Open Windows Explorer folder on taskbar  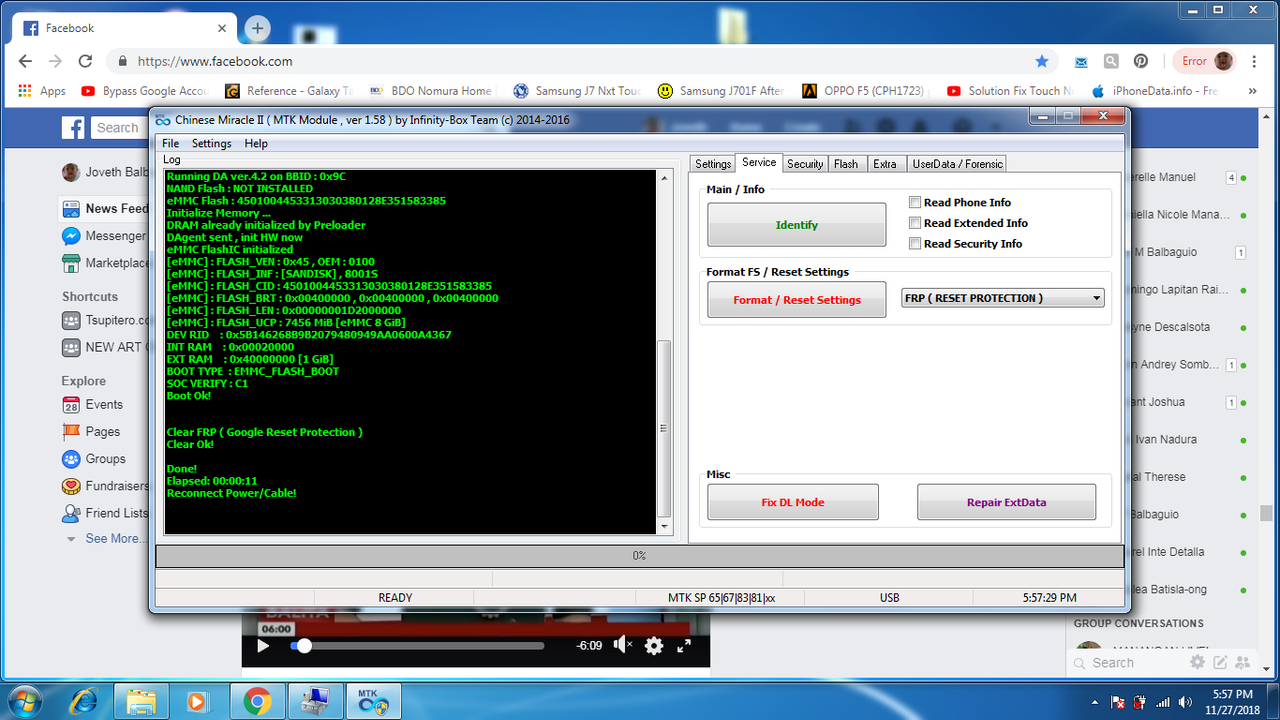click(x=141, y=701)
